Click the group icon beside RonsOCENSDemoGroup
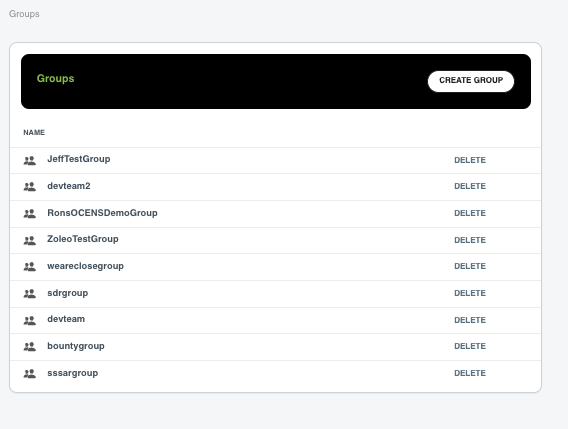This screenshot has width=568, height=429. click(x=30, y=214)
